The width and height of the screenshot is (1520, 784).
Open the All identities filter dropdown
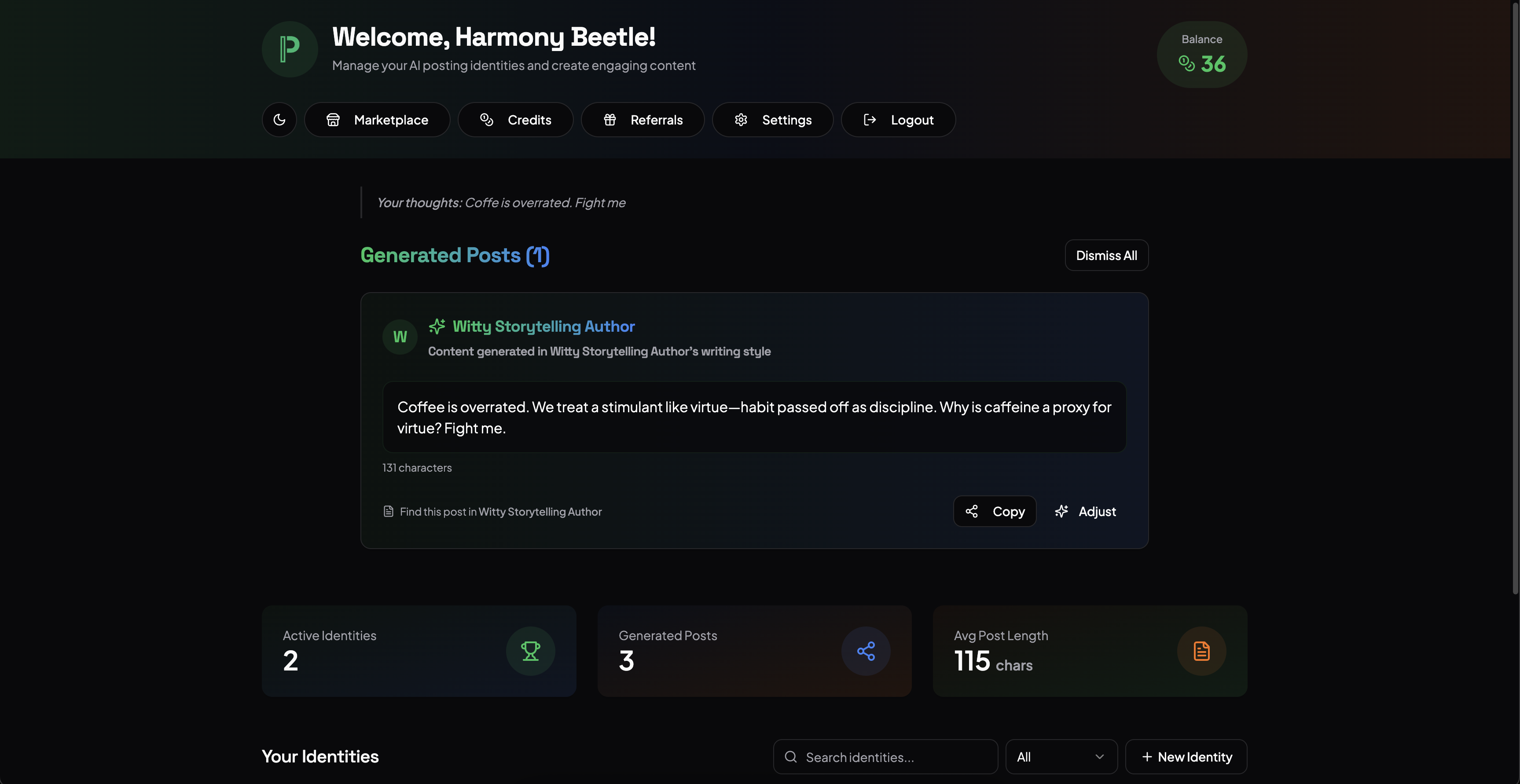coord(1060,757)
